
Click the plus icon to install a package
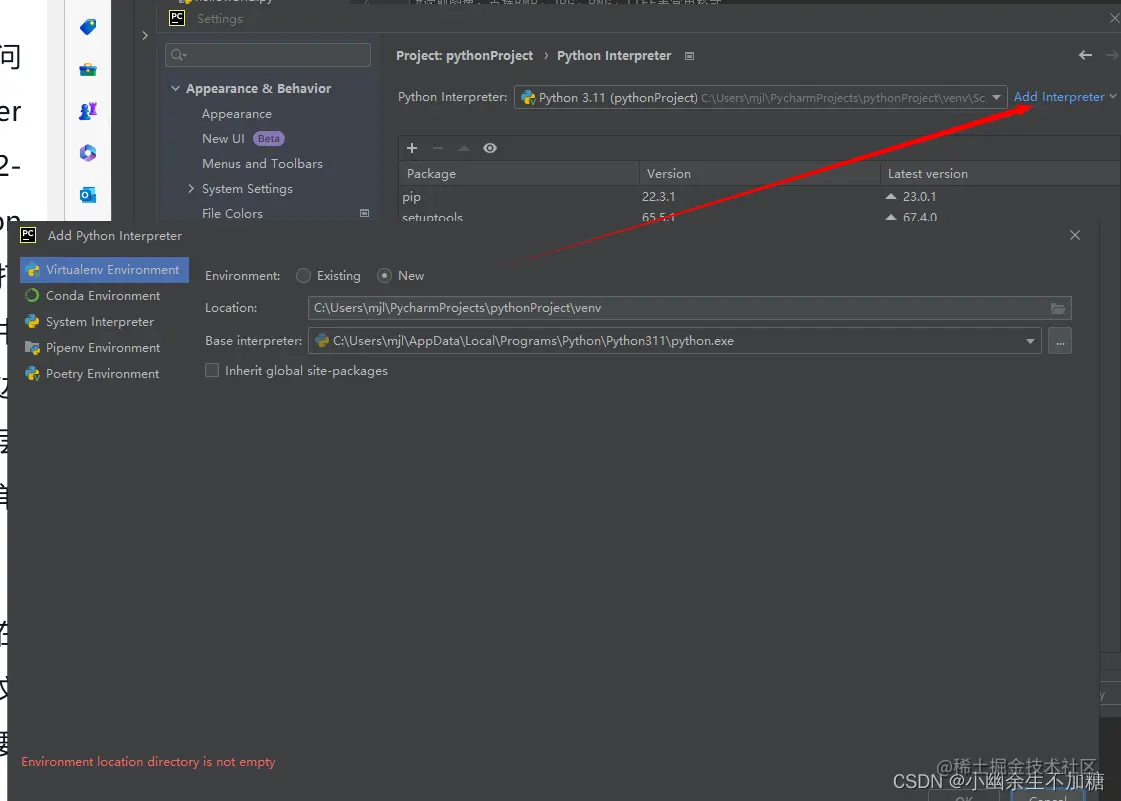click(x=412, y=148)
